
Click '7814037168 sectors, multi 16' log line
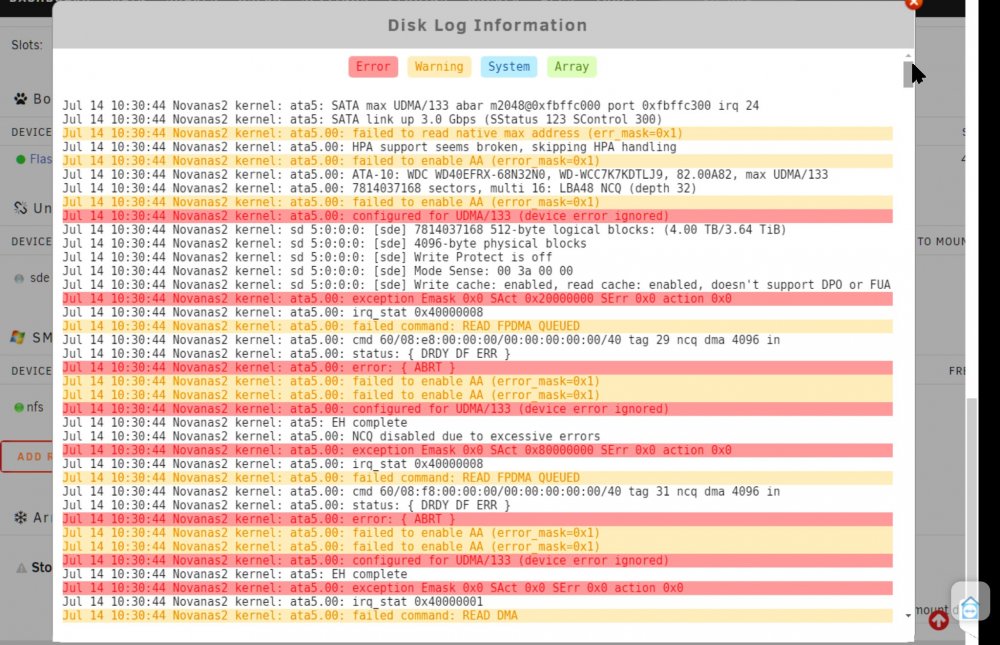click(379, 188)
